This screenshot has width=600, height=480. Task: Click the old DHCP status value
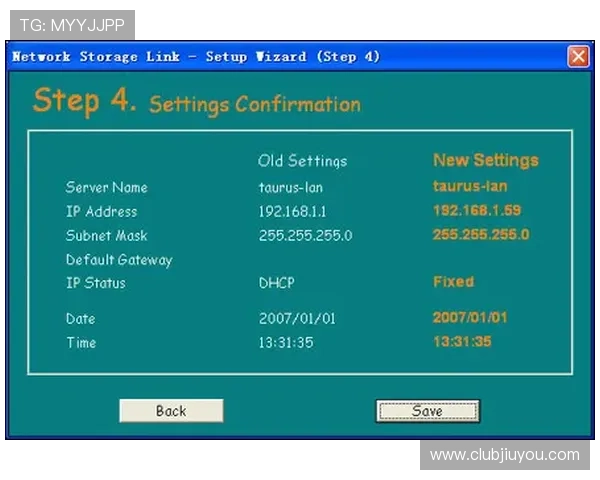277,283
